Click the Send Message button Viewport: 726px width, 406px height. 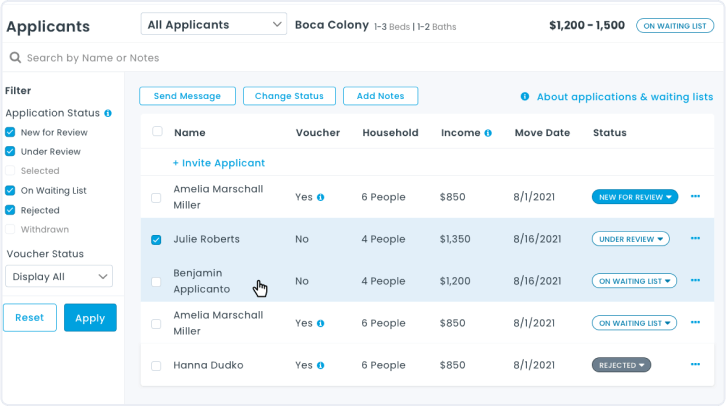coord(187,96)
